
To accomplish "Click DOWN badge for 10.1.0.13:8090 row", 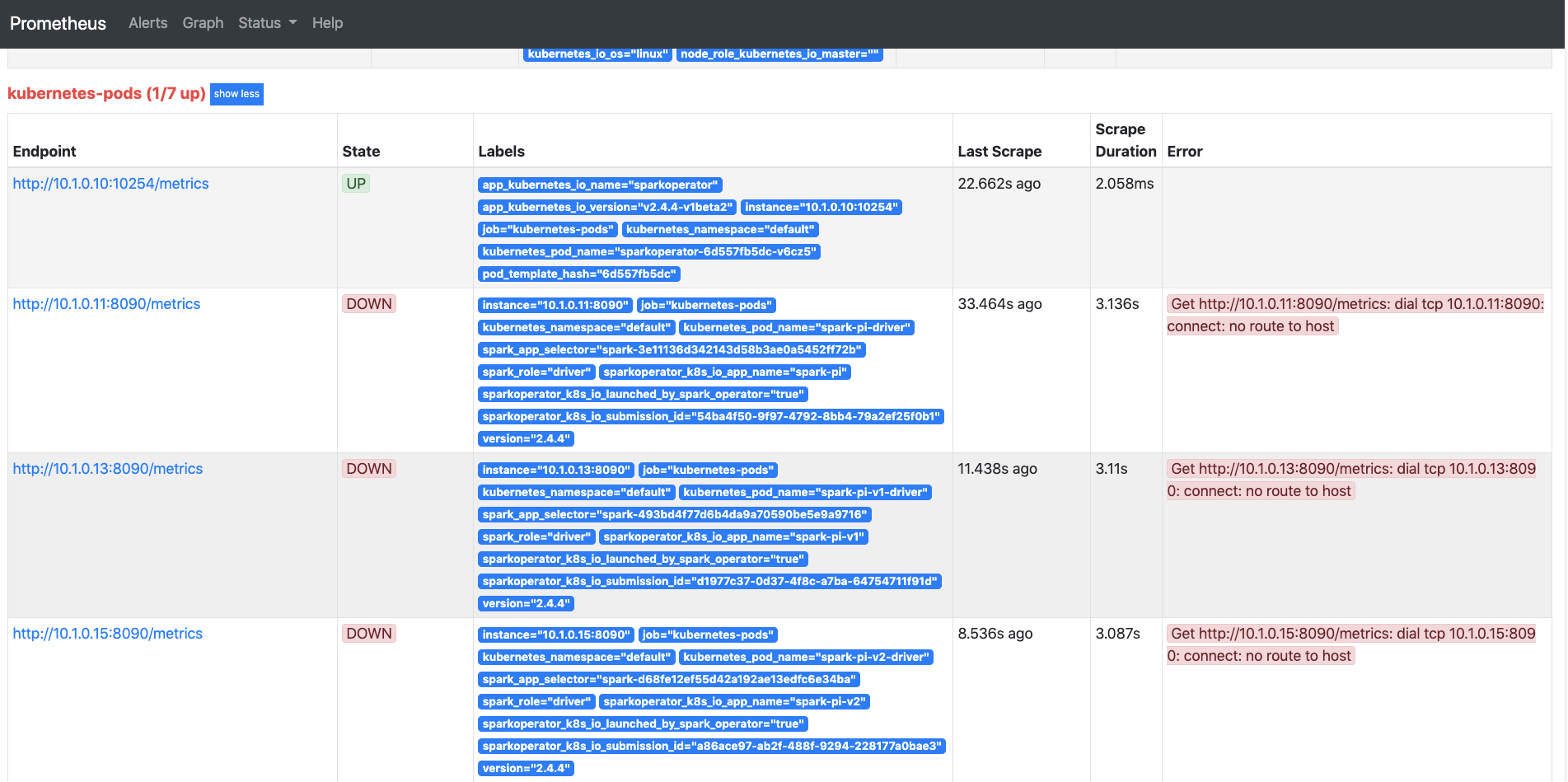I will 369,469.
